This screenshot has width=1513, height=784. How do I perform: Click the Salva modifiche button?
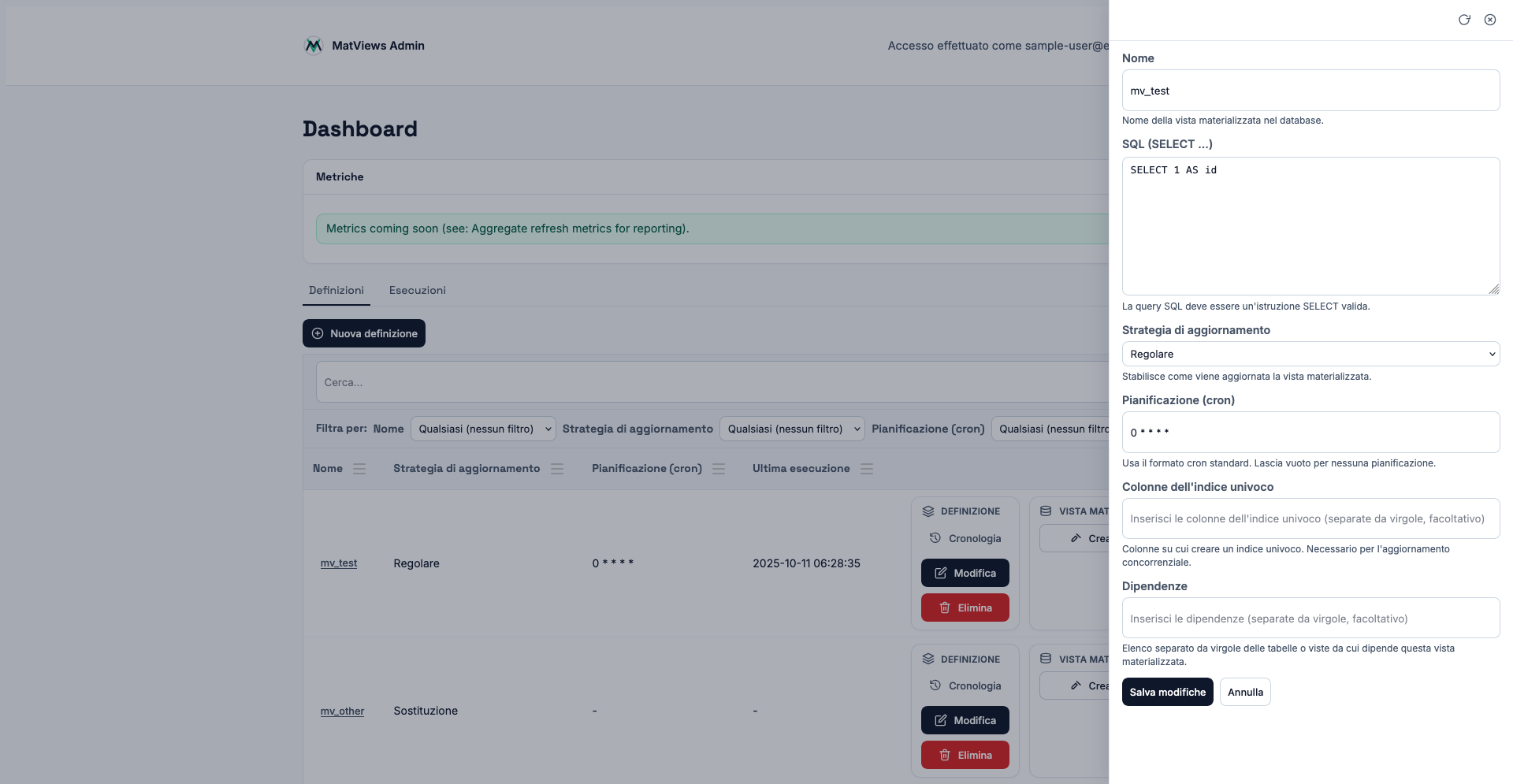pos(1167,692)
